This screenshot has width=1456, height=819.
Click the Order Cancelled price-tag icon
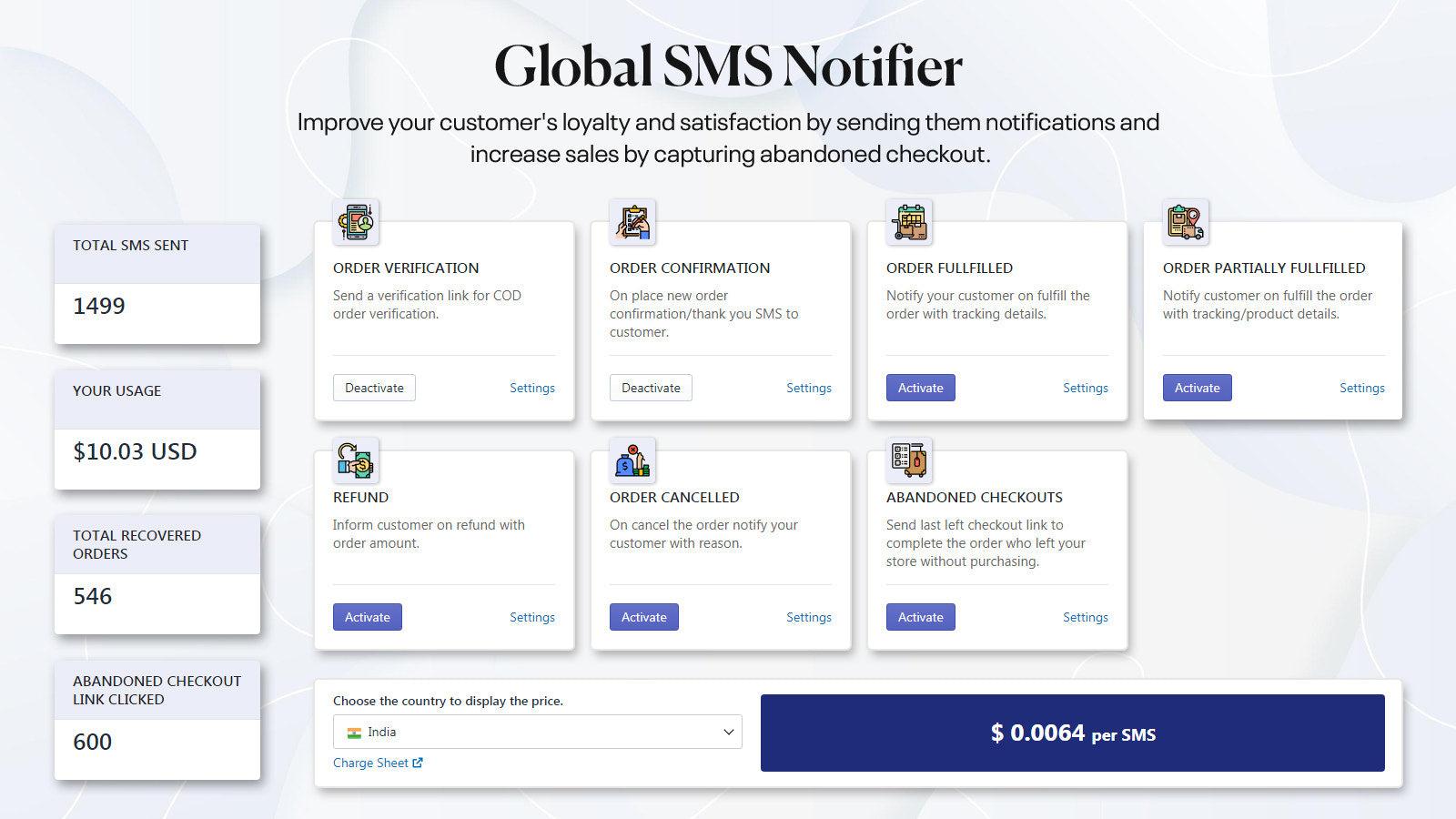pos(632,460)
